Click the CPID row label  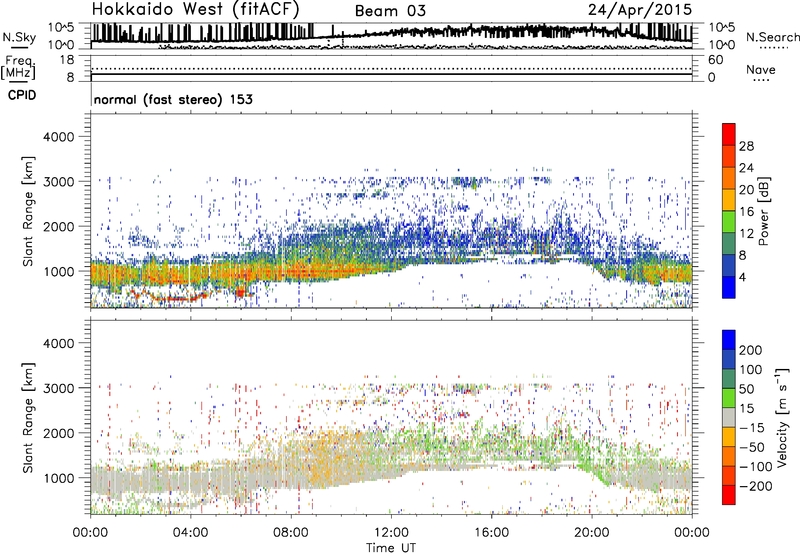[x=22, y=95]
